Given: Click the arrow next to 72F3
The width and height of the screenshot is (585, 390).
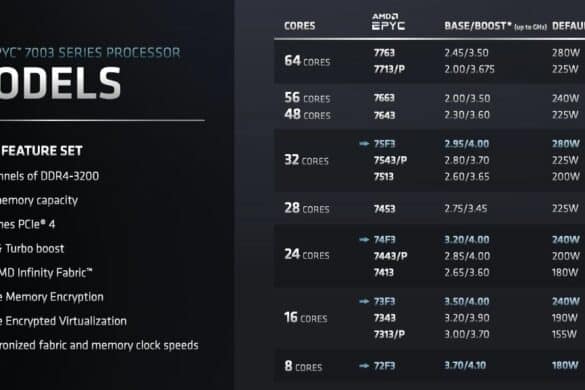Looking at the screenshot, I should coord(364,366).
